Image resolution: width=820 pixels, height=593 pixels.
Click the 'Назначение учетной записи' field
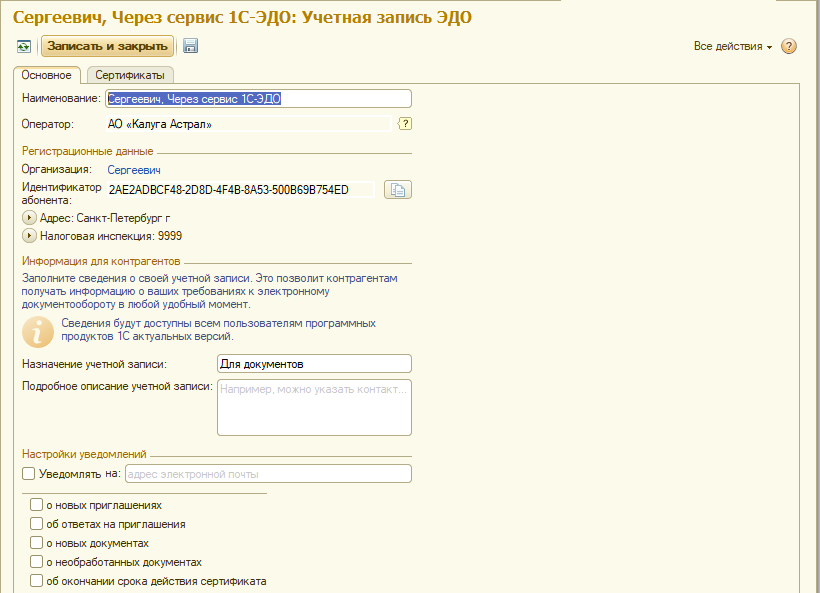(x=314, y=364)
